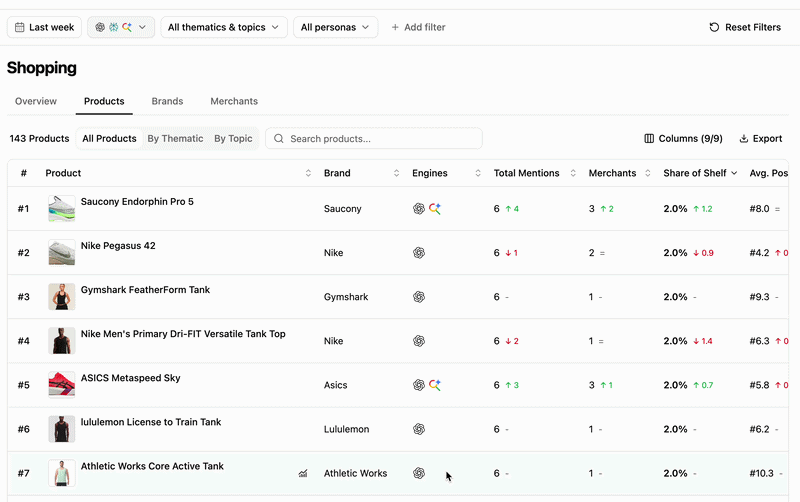Image resolution: width=800 pixels, height=502 pixels.
Task: Open Saucony Endorphin Pro 5 product name
Action: pos(137,202)
